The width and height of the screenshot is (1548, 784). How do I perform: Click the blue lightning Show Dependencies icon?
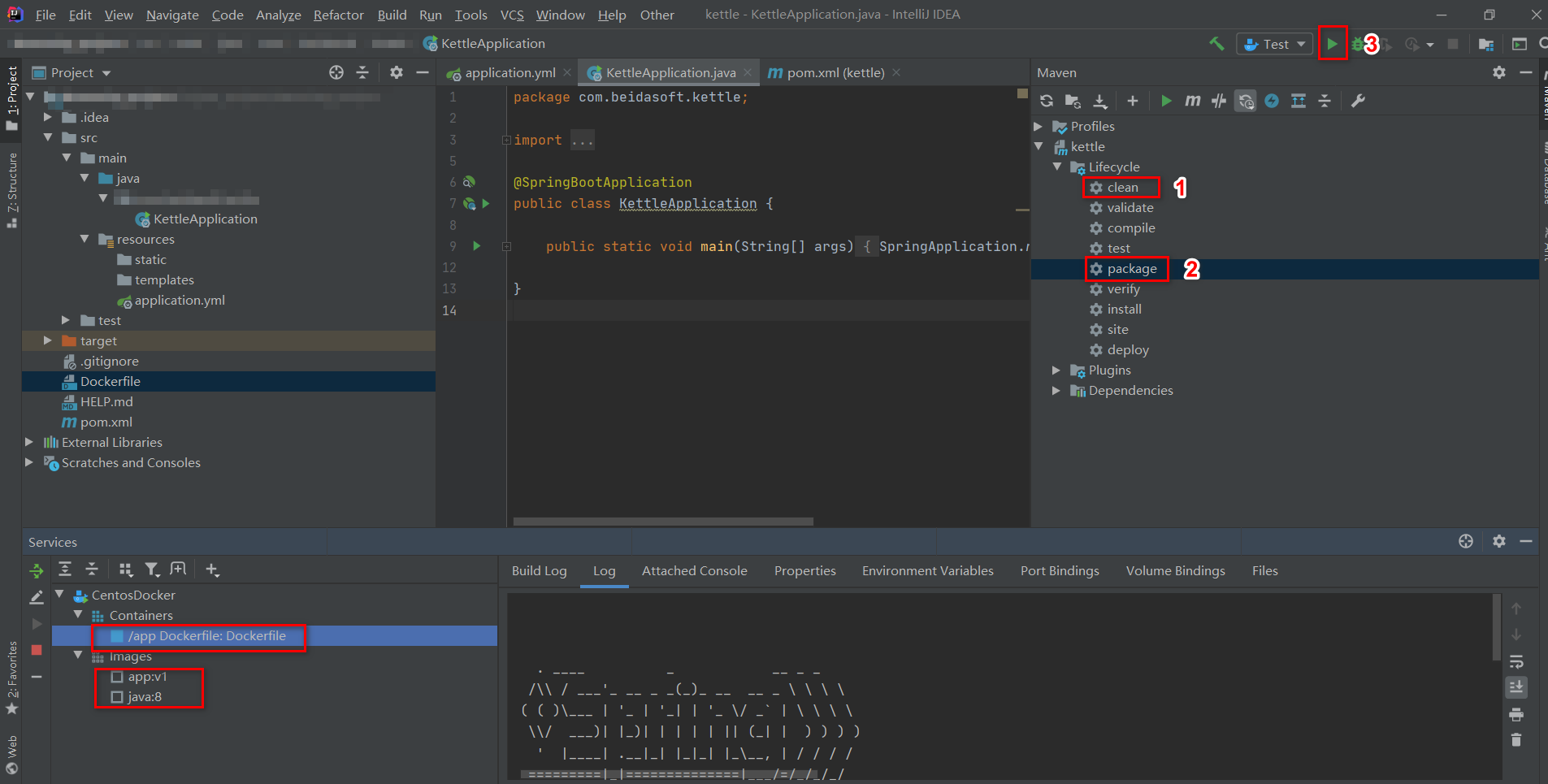1272,101
